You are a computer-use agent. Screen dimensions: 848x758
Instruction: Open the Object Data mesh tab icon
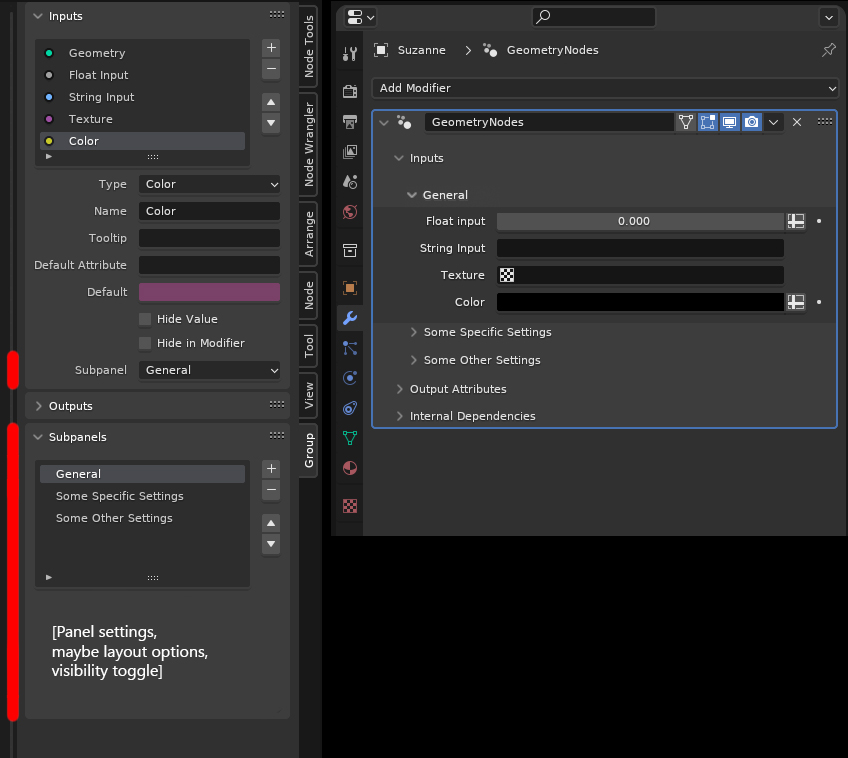click(x=350, y=438)
